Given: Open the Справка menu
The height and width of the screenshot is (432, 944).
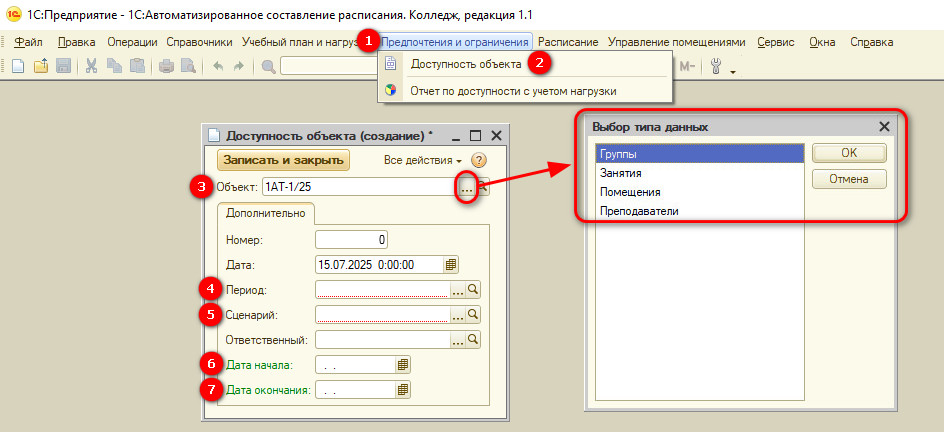Looking at the screenshot, I should (872, 42).
